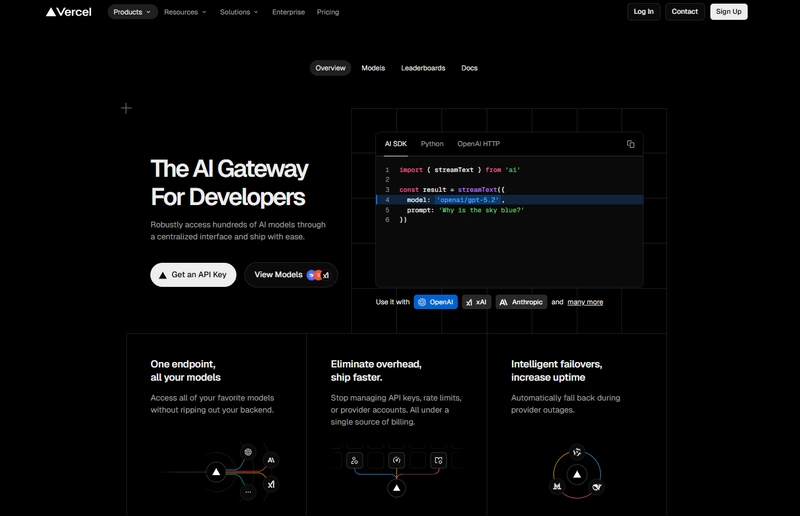This screenshot has width=800, height=516.
Task: Expand the Solutions navigation menu
Action: coord(239,12)
